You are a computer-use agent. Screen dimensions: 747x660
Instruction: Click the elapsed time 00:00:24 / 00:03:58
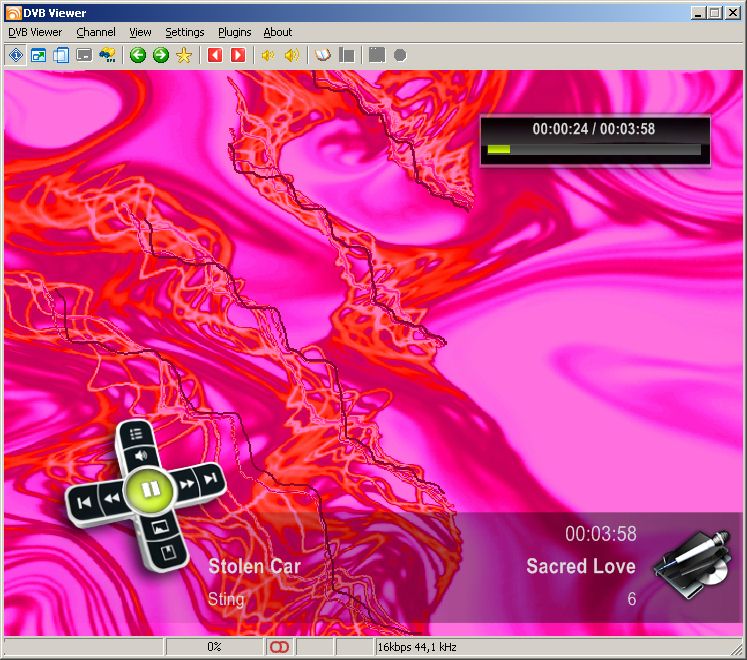[x=594, y=129]
